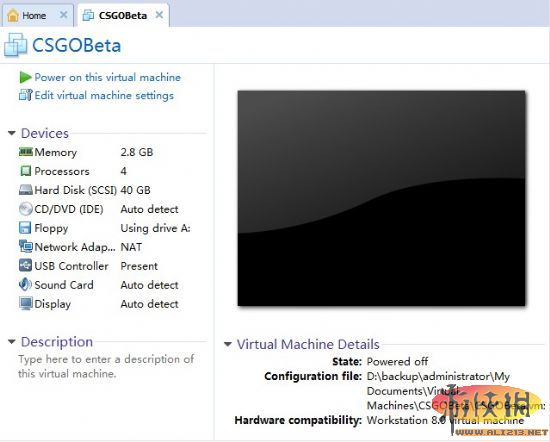Click the USB Controller icon
Image resolution: width=550 pixels, height=442 pixels.
coord(25,266)
